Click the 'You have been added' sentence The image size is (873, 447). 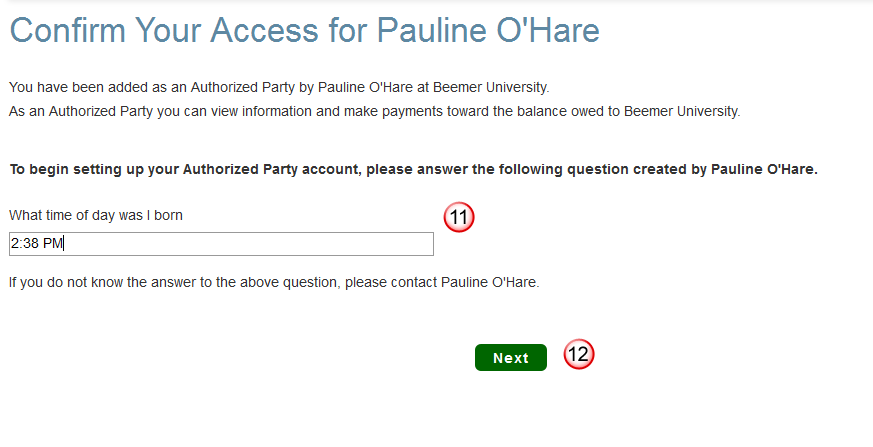point(278,87)
